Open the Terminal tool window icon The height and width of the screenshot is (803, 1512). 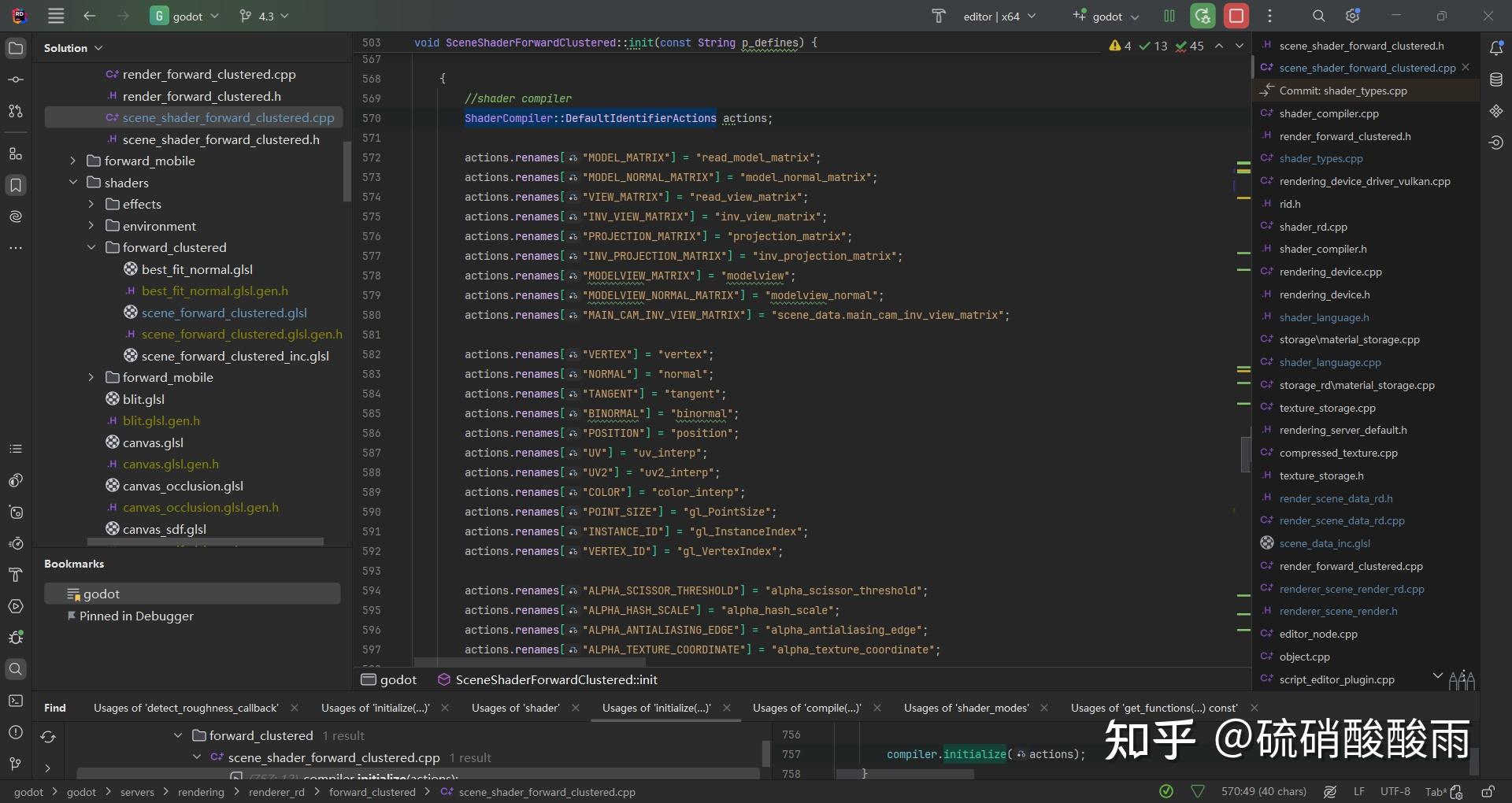coord(15,701)
